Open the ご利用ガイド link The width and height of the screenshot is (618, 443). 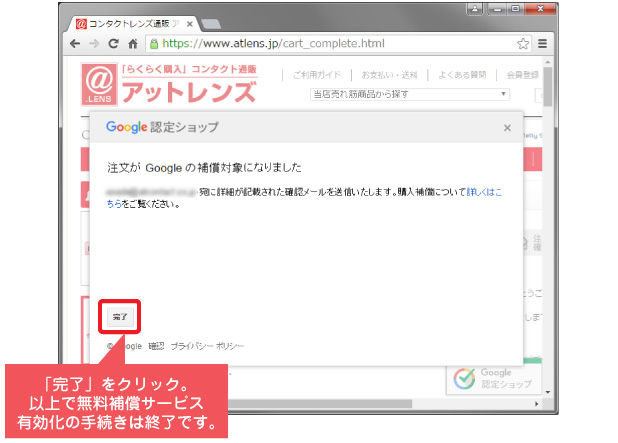(x=316, y=75)
